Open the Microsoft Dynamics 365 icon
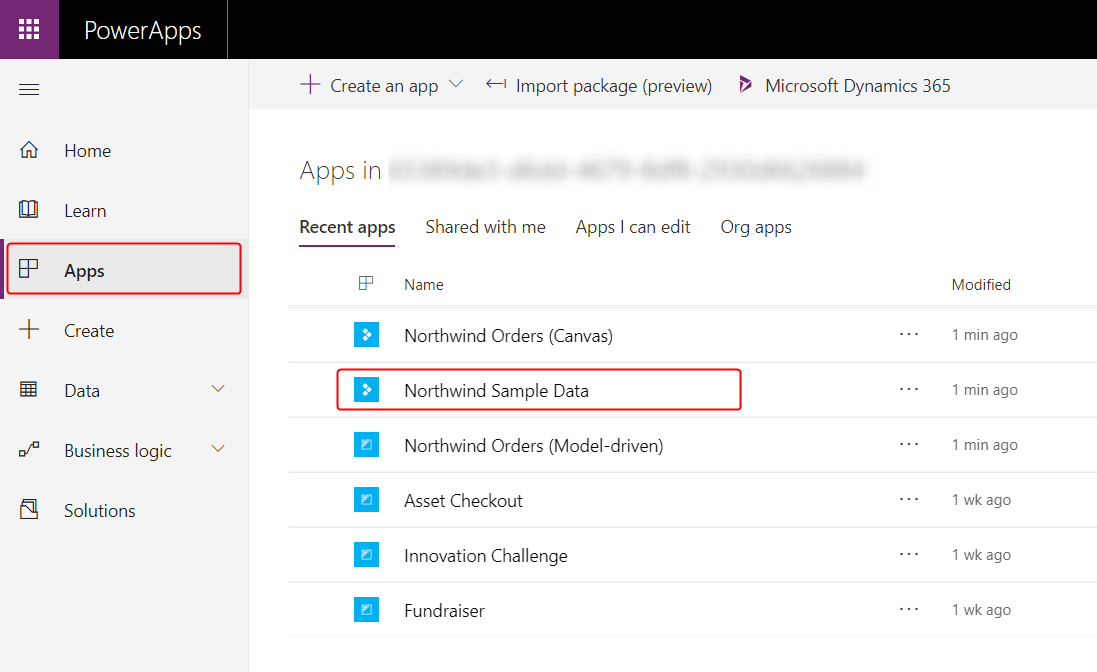This screenshot has width=1097, height=672. click(744, 85)
